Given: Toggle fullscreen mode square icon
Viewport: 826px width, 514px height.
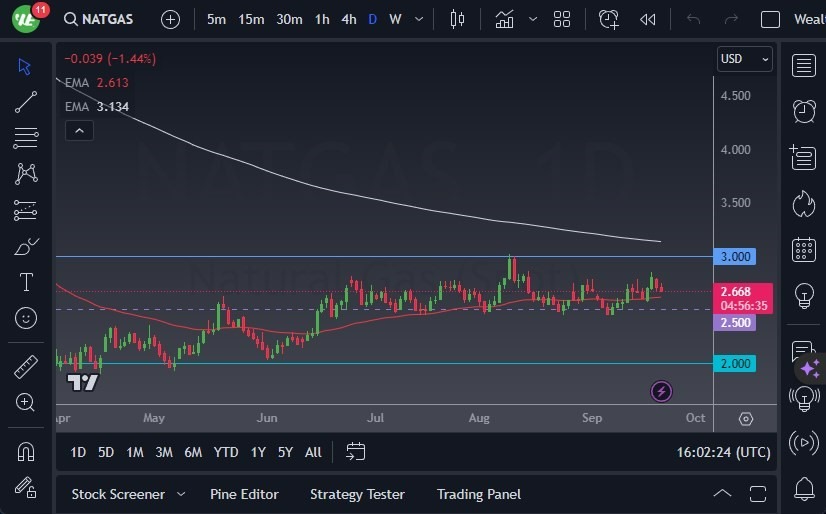Looking at the screenshot, I should point(770,19).
